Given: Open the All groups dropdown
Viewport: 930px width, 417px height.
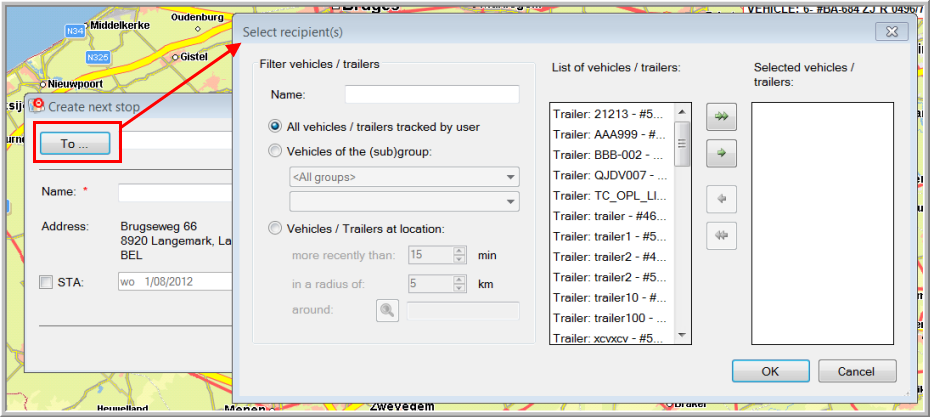Looking at the screenshot, I should click(403, 178).
